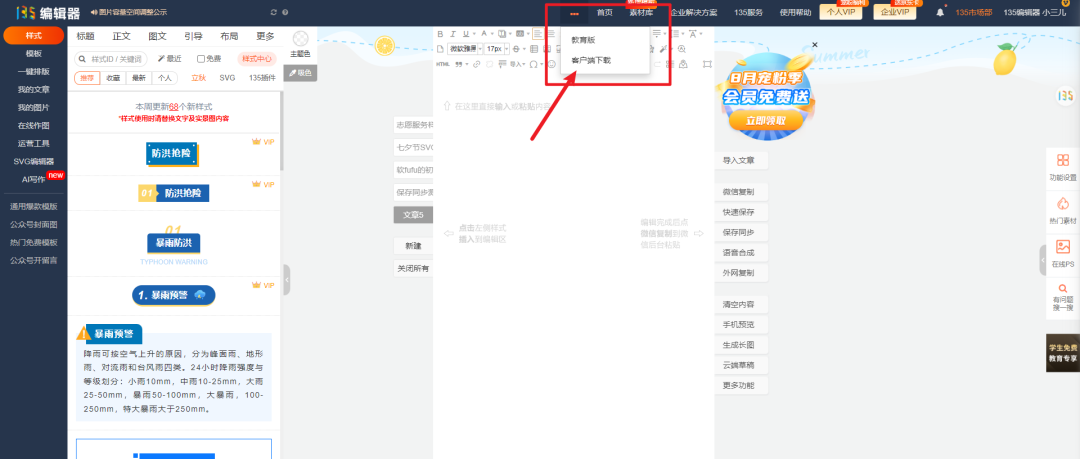
Task: Click the magic wand format icon
Action: tap(663, 49)
